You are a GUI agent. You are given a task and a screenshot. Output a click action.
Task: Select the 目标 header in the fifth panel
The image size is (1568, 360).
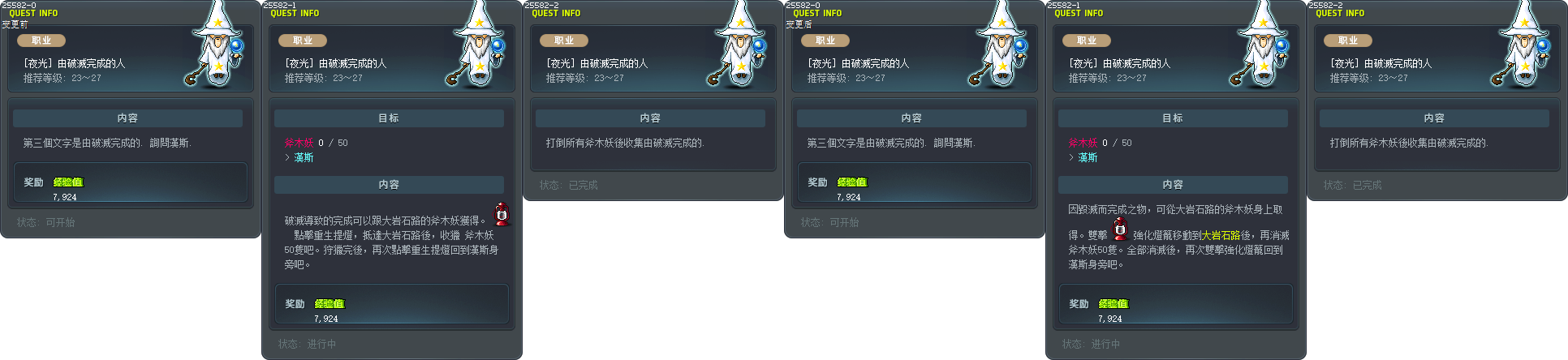pyautogui.click(x=1173, y=118)
